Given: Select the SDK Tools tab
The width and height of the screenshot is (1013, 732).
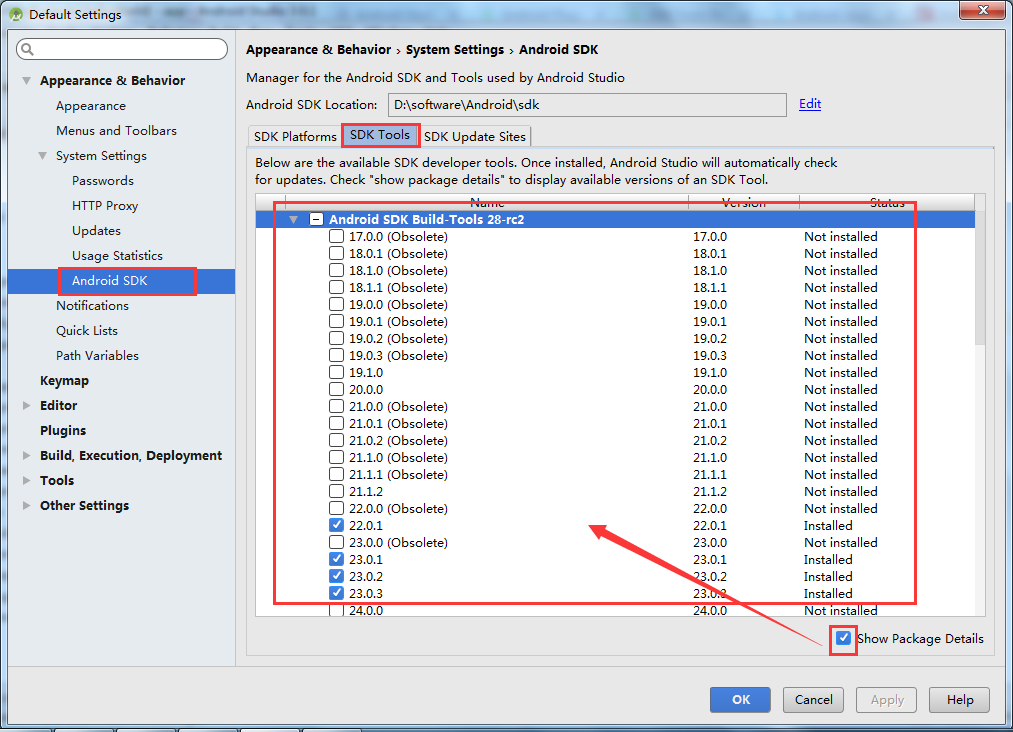Looking at the screenshot, I should (x=380, y=135).
